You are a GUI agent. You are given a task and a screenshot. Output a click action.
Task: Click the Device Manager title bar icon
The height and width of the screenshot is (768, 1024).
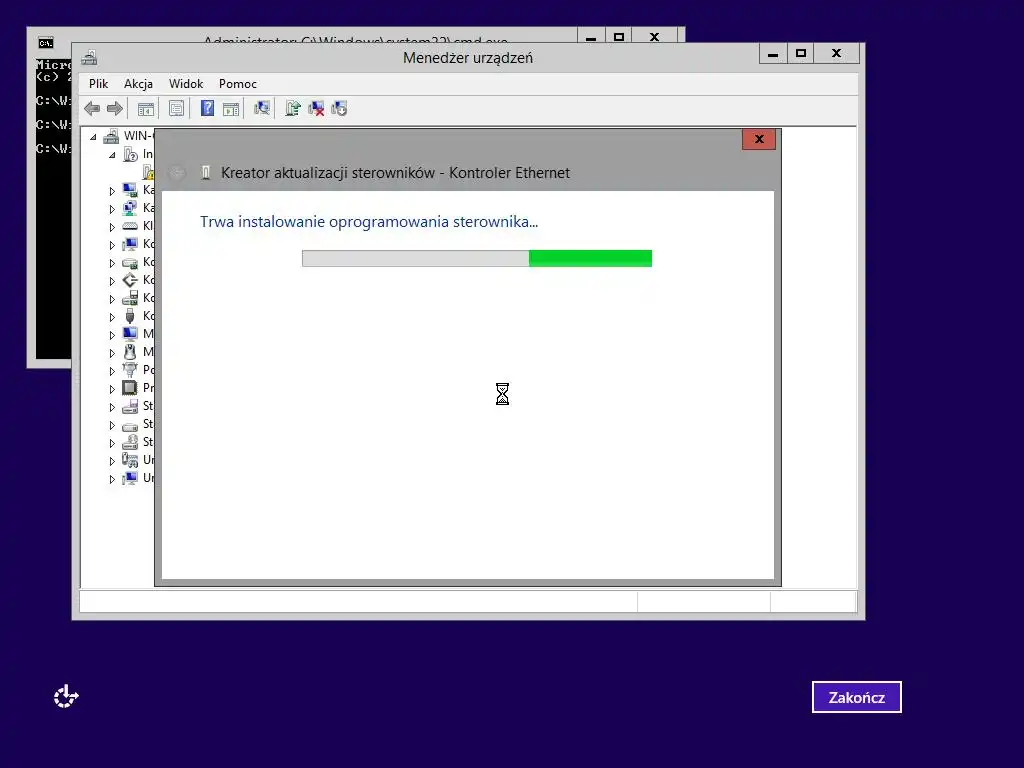click(89, 58)
